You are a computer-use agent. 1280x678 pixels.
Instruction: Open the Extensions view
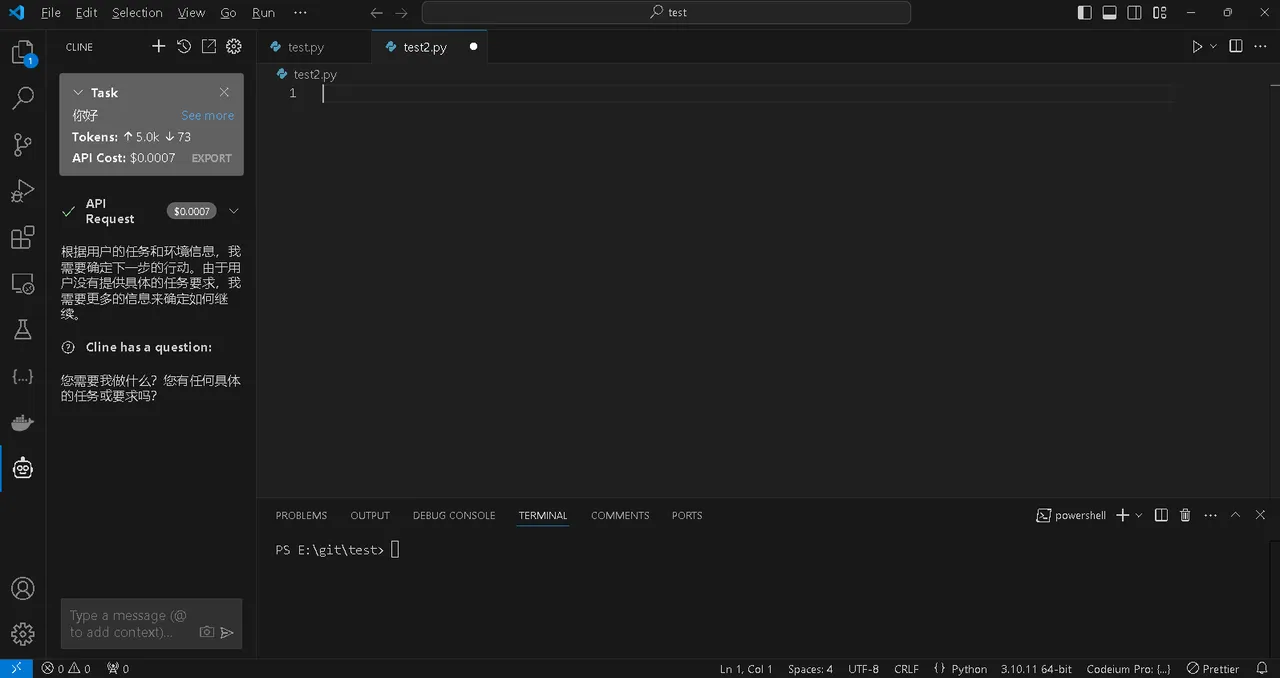tap(22, 237)
